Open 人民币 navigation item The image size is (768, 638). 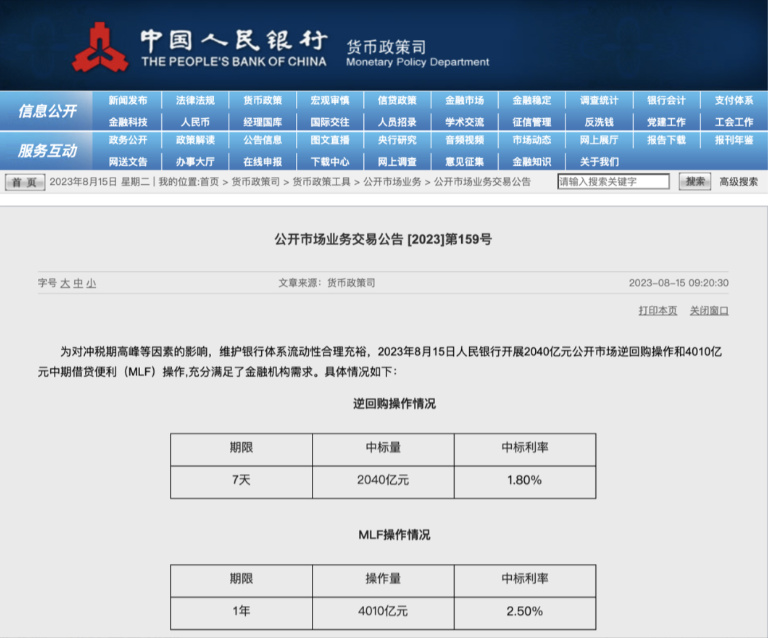(195, 122)
